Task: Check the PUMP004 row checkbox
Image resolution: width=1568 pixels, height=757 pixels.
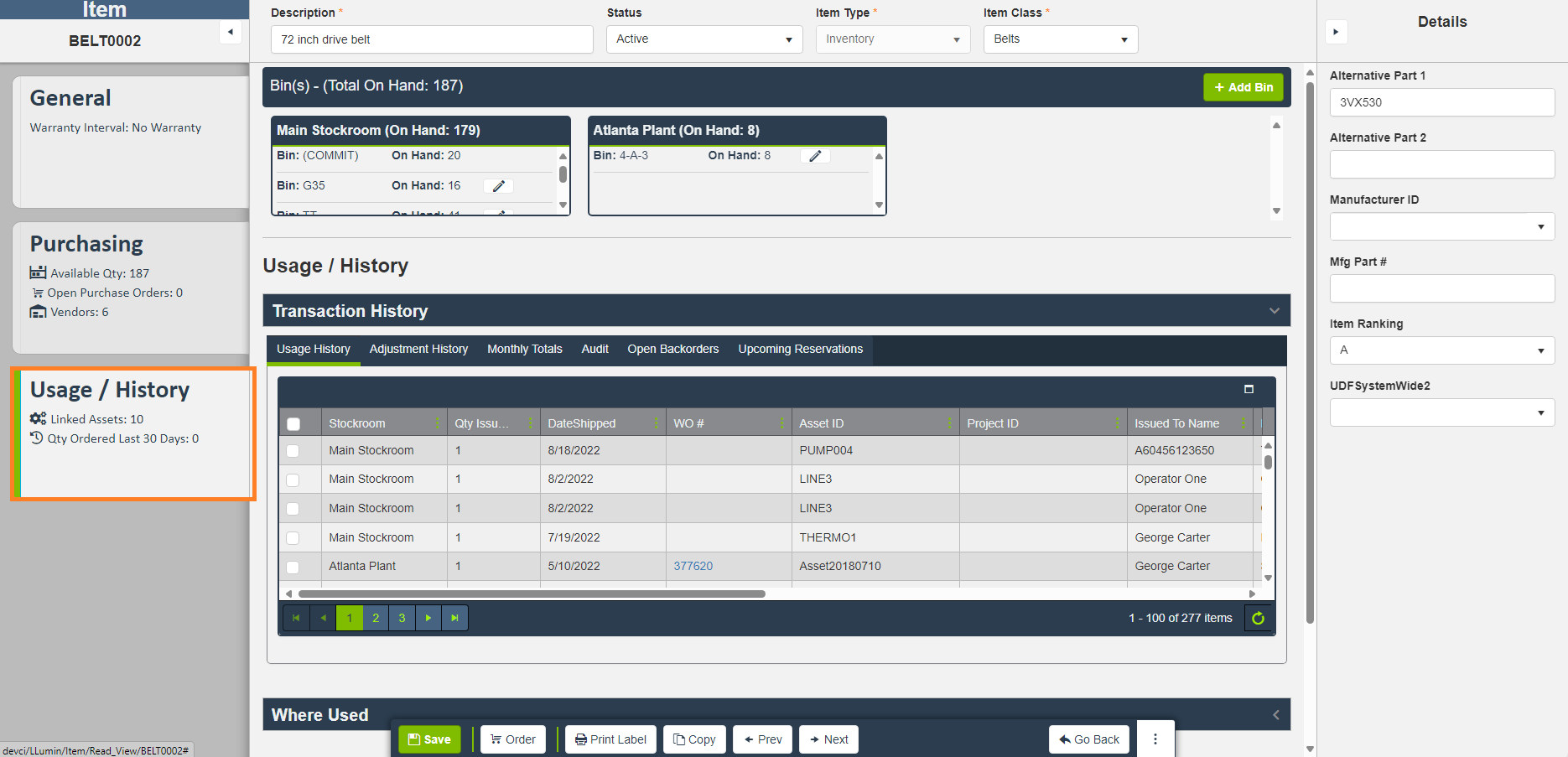Action: [x=293, y=451]
